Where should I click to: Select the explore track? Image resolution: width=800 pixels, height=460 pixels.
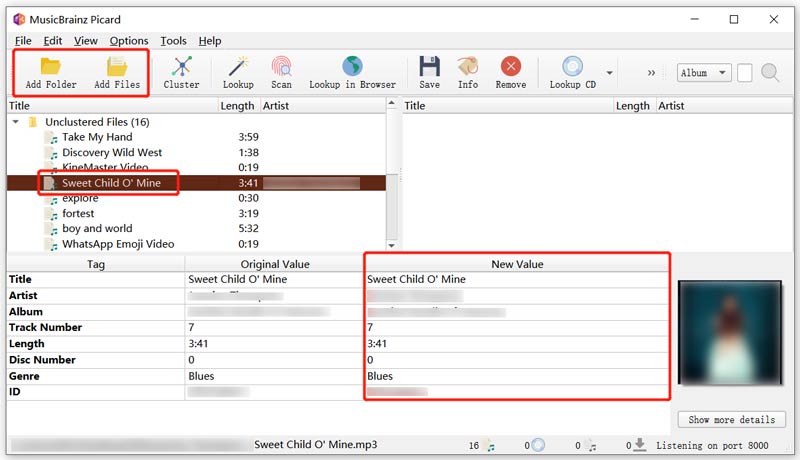(80, 198)
